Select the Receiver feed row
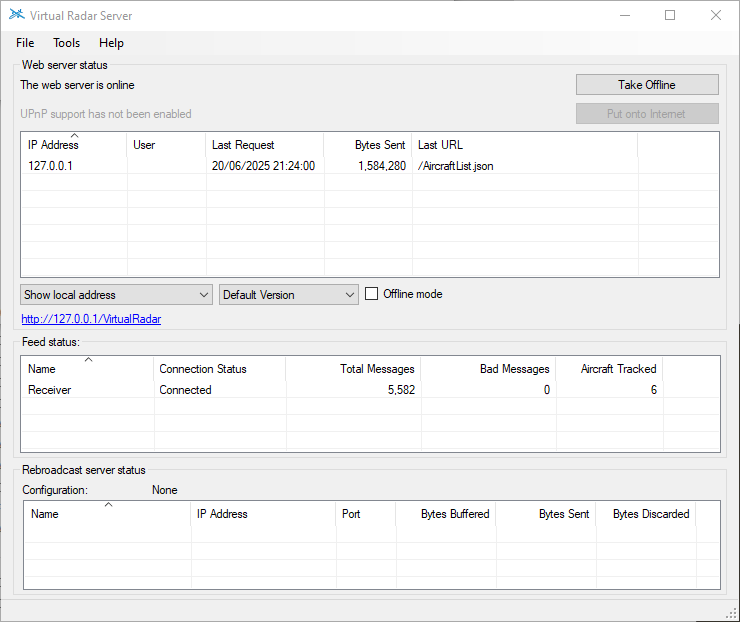The width and height of the screenshot is (740, 622). coord(370,390)
